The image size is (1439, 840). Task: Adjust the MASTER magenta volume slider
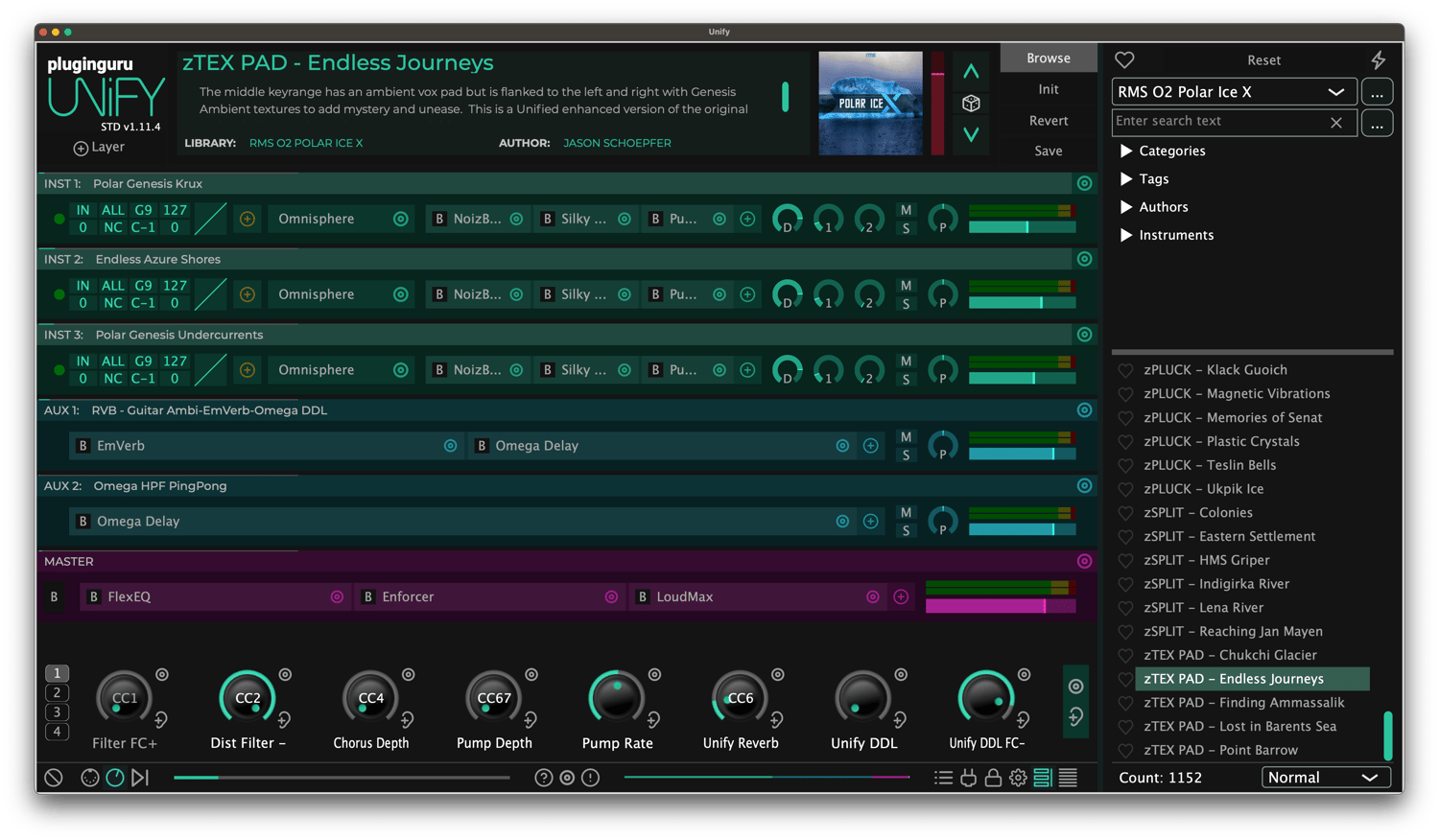click(x=1001, y=606)
